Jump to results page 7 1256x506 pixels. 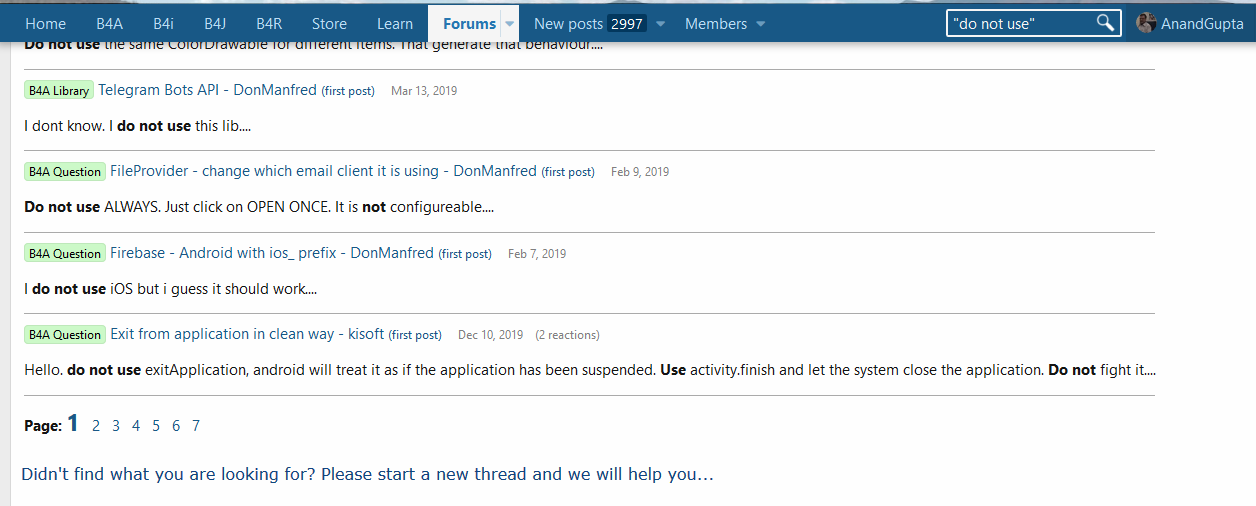pyautogui.click(x=196, y=426)
